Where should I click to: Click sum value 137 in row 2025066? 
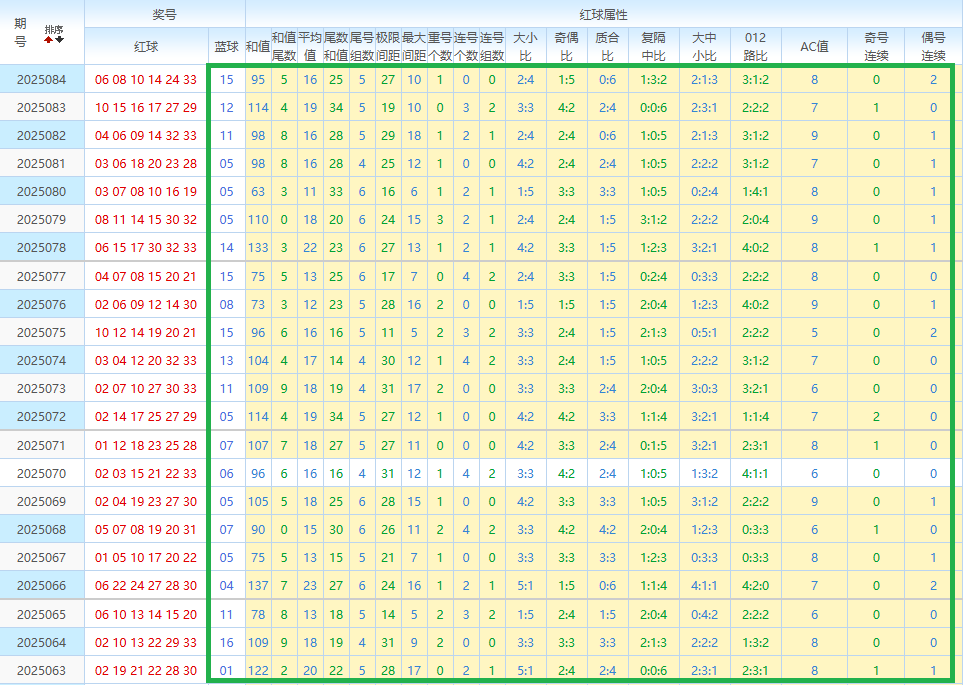(258, 586)
